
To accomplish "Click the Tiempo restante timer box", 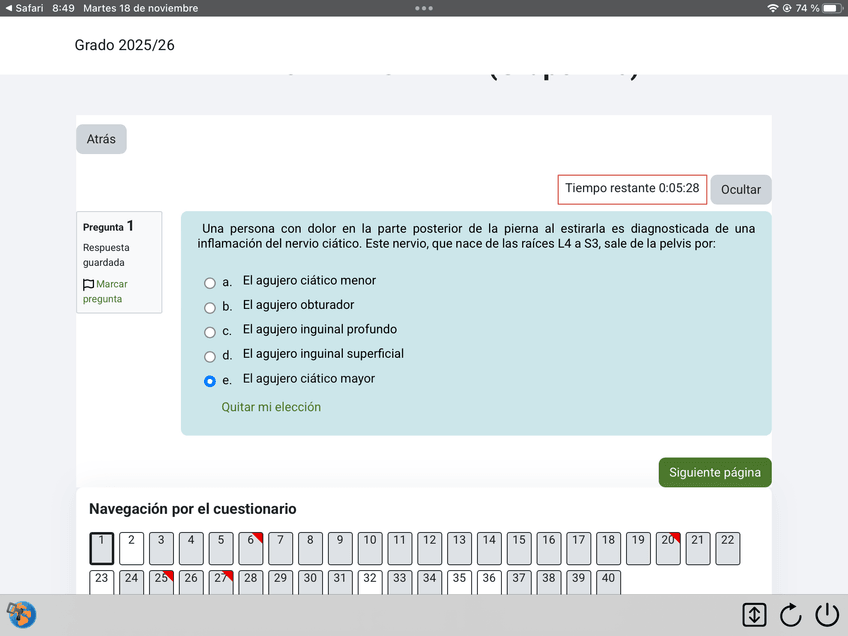I will 632,189.
